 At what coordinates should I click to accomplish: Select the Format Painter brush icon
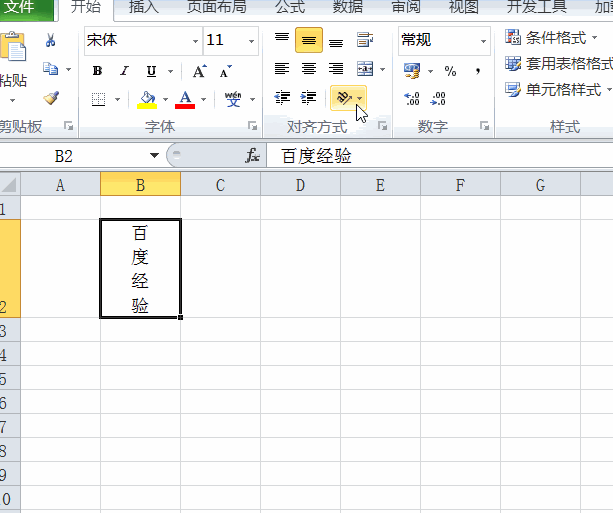[x=51, y=98]
